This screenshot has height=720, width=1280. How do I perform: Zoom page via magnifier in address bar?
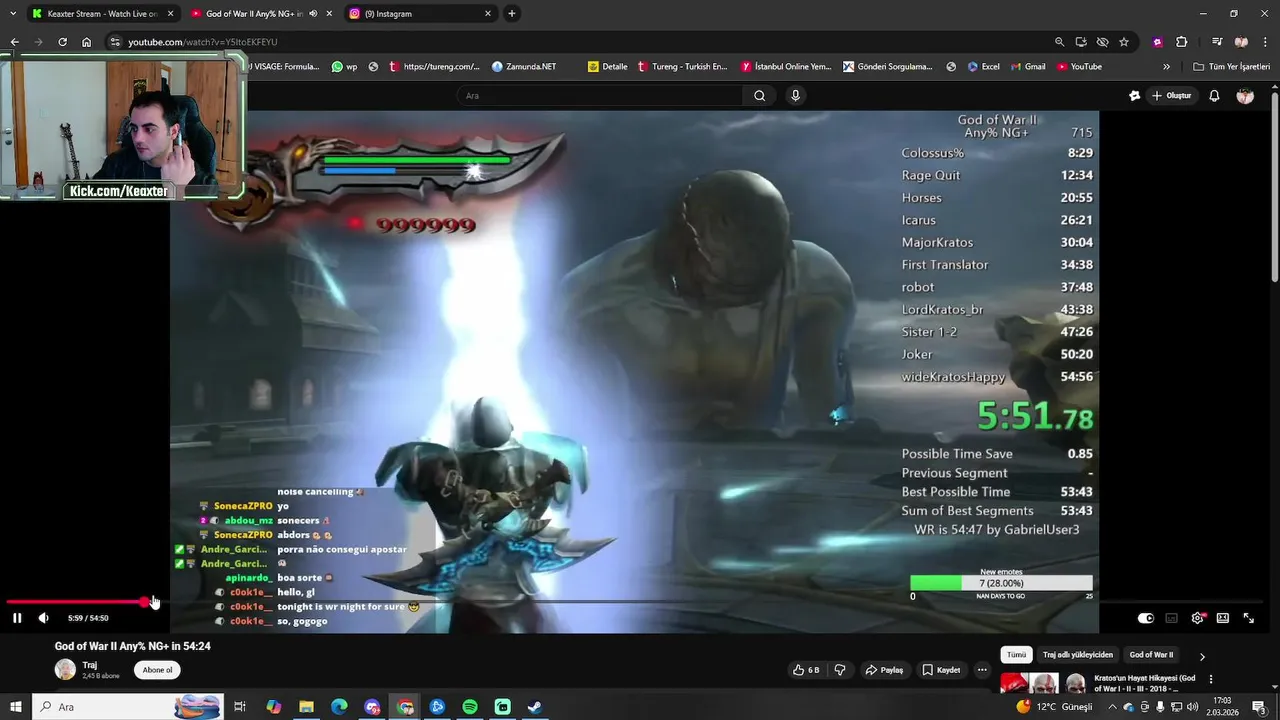[x=1059, y=42]
